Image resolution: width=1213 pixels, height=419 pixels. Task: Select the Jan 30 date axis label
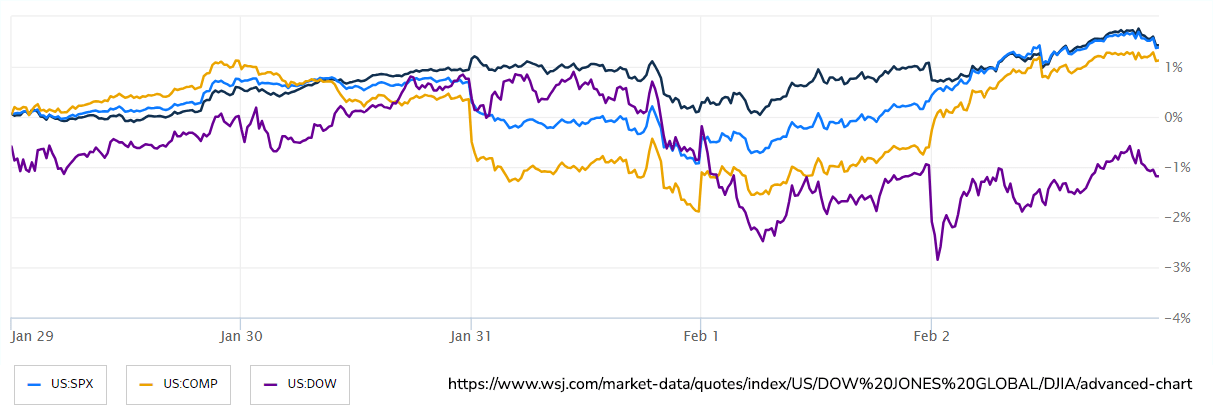point(241,336)
